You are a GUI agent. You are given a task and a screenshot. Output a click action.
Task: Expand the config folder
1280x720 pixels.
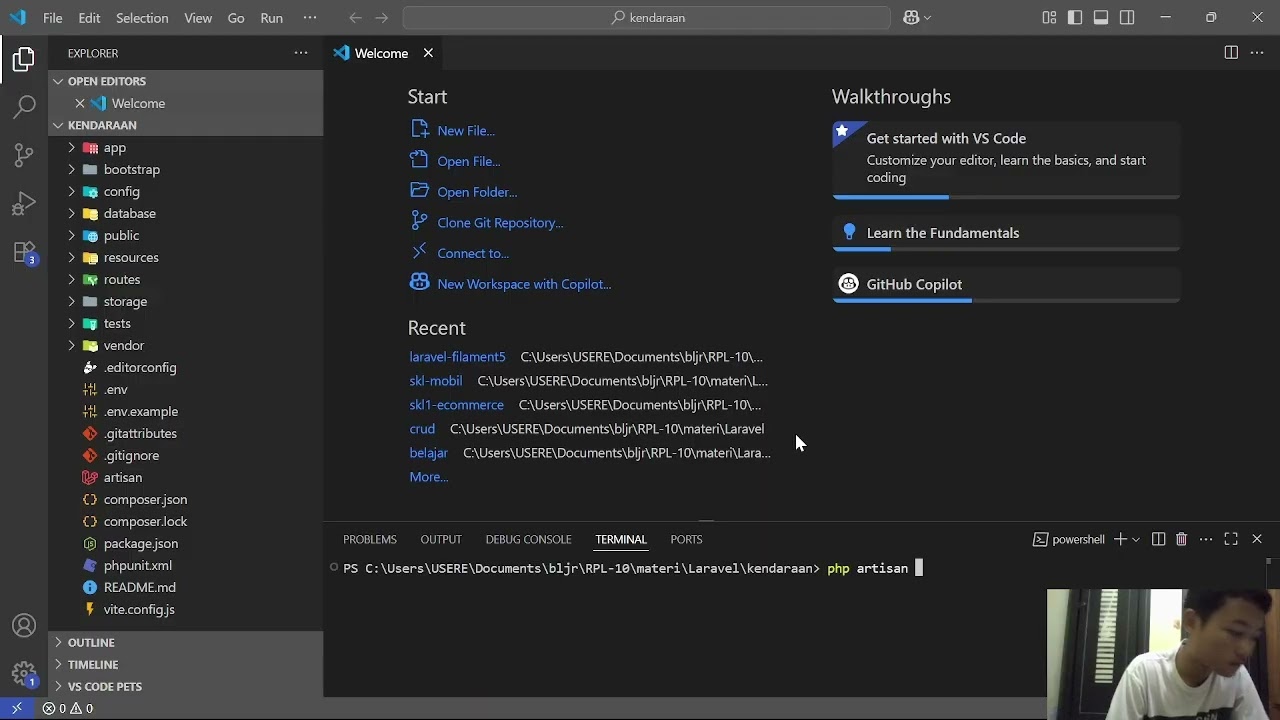[x=186, y=191]
